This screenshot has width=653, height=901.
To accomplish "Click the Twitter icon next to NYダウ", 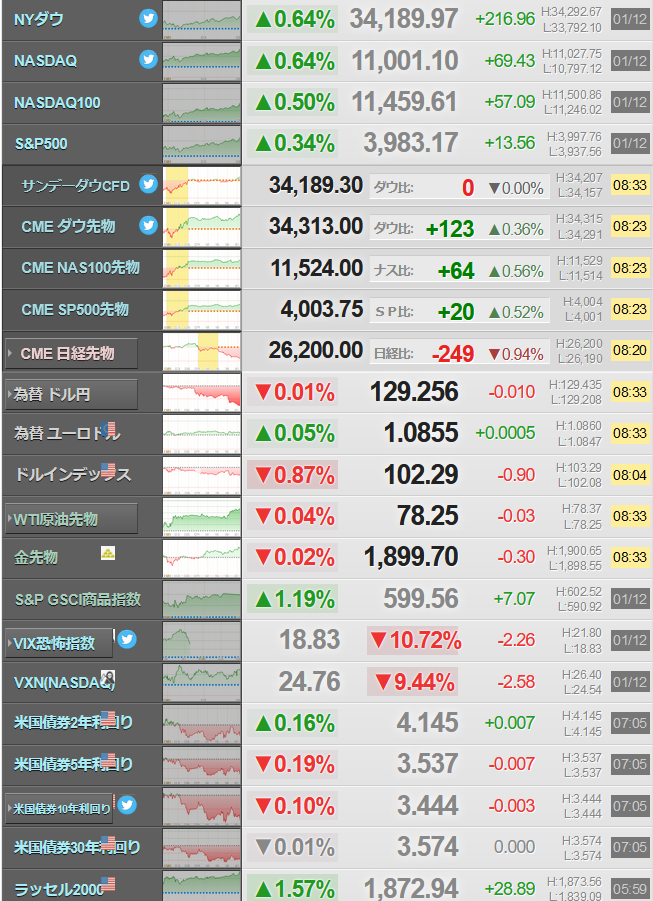I will point(148,18).
